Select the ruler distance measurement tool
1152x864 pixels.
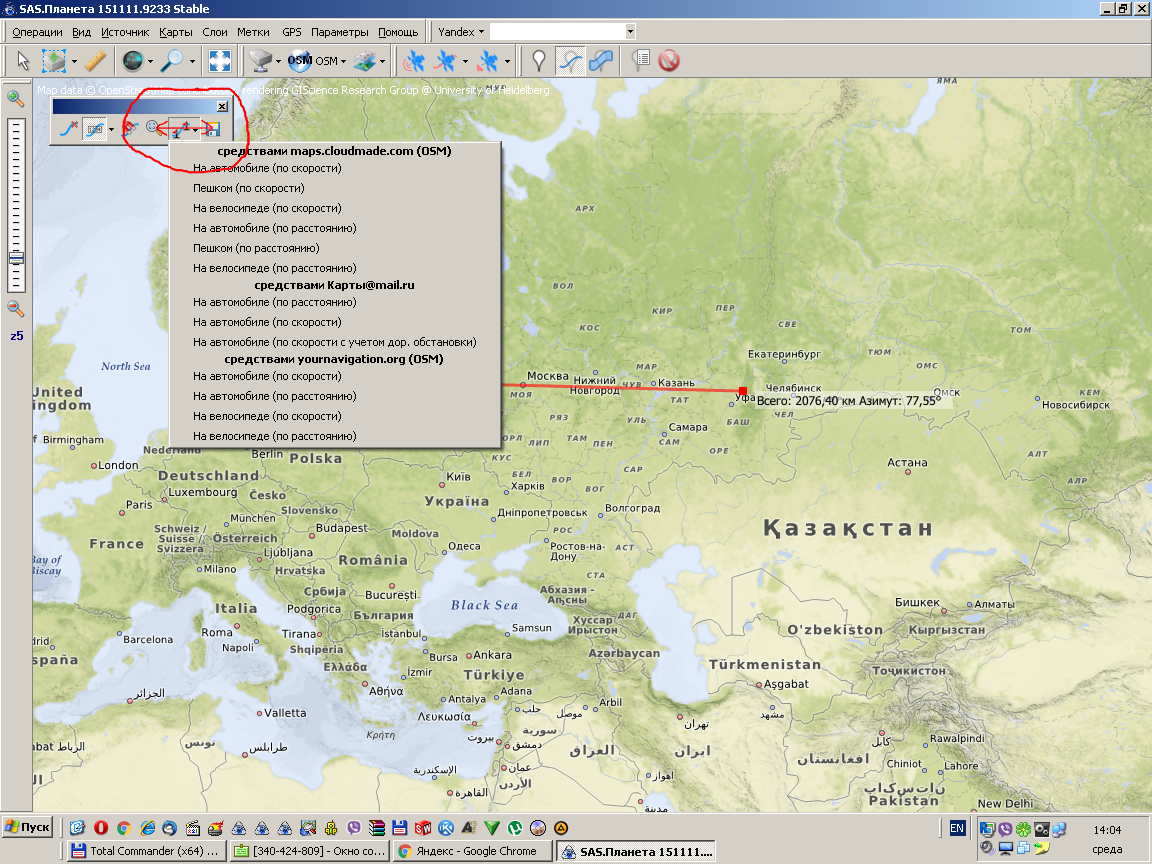point(96,61)
